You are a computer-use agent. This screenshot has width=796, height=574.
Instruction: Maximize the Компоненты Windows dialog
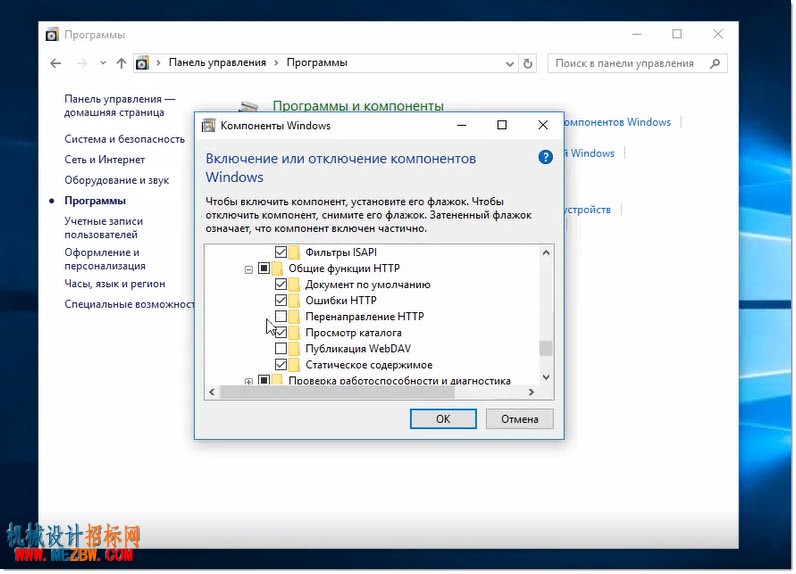502,125
